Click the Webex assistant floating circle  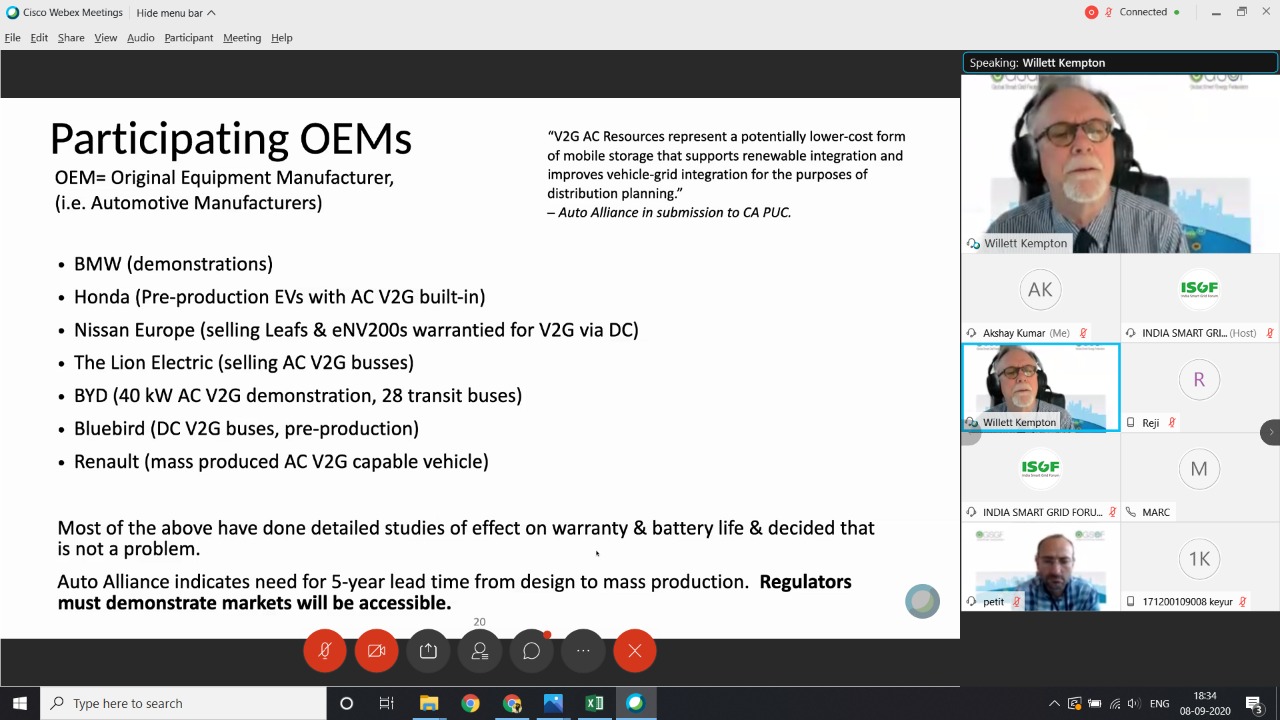[x=922, y=601]
